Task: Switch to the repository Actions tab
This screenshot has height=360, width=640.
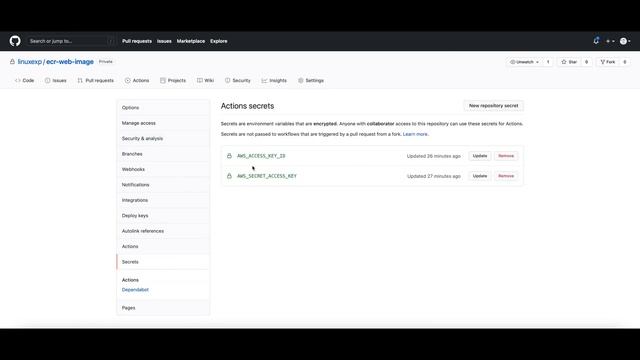Action: click(137, 80)
